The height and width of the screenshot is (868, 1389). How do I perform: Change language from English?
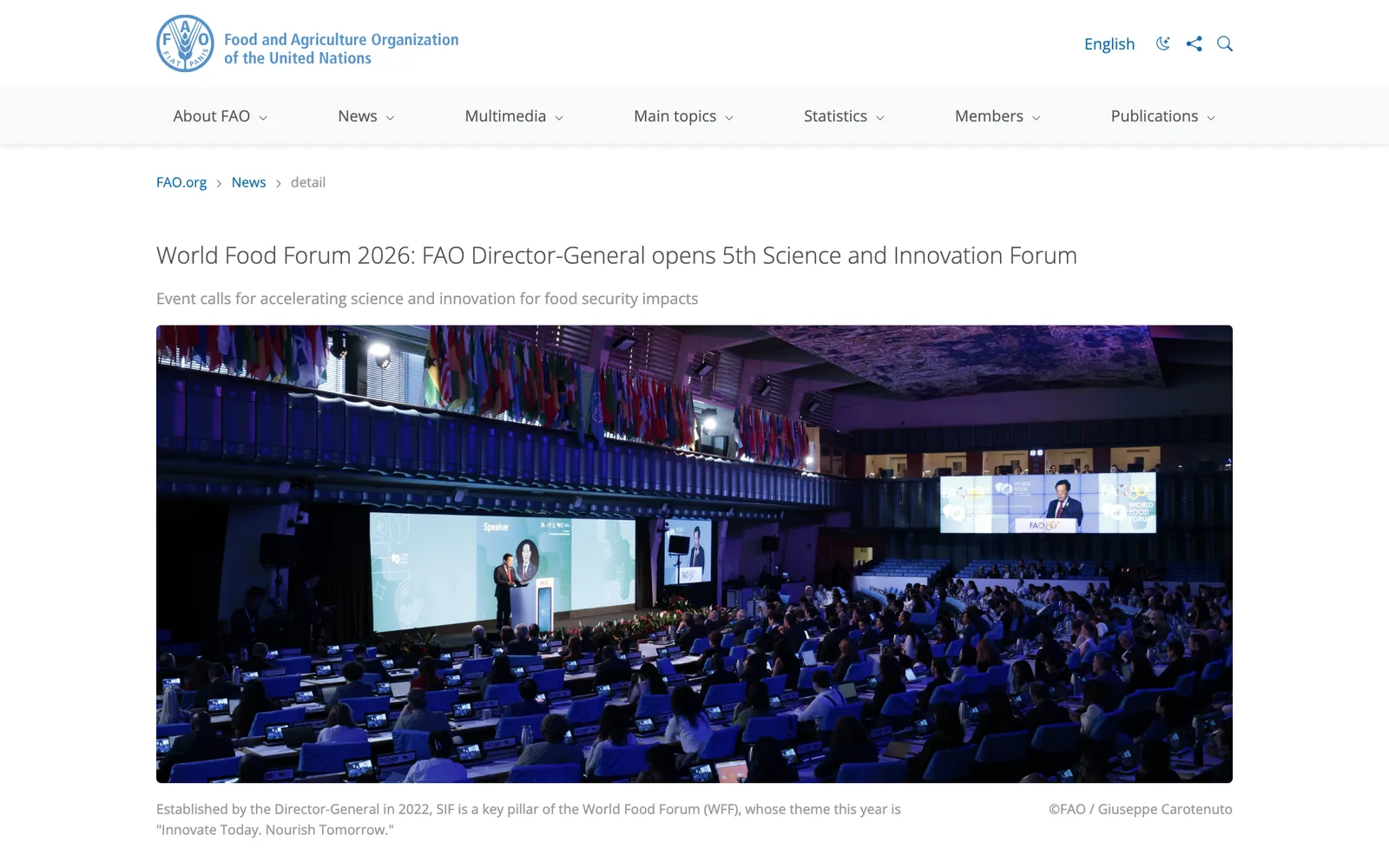(x=1109, y=43)
